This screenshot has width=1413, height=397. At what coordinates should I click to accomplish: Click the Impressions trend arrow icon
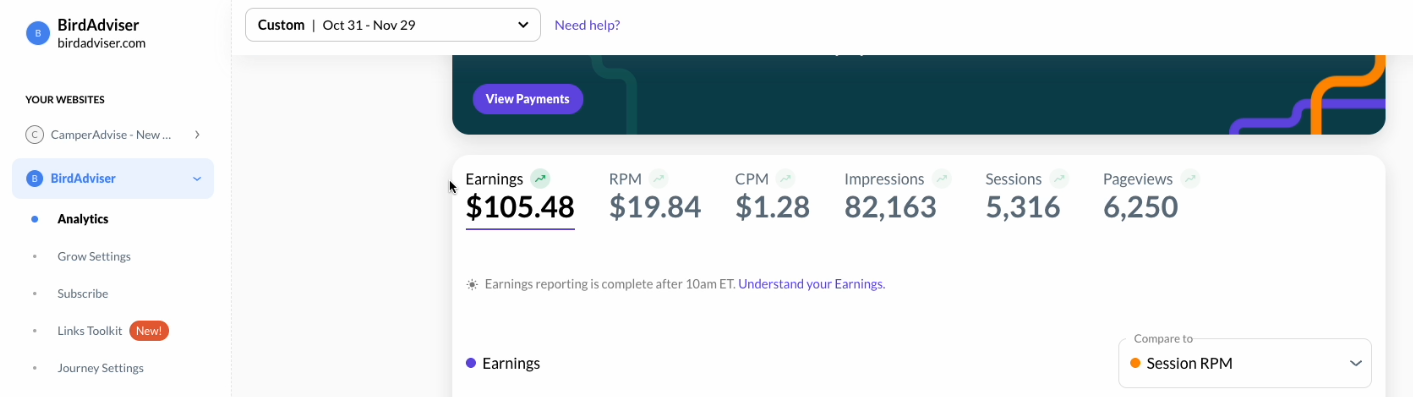click(941, 179)
